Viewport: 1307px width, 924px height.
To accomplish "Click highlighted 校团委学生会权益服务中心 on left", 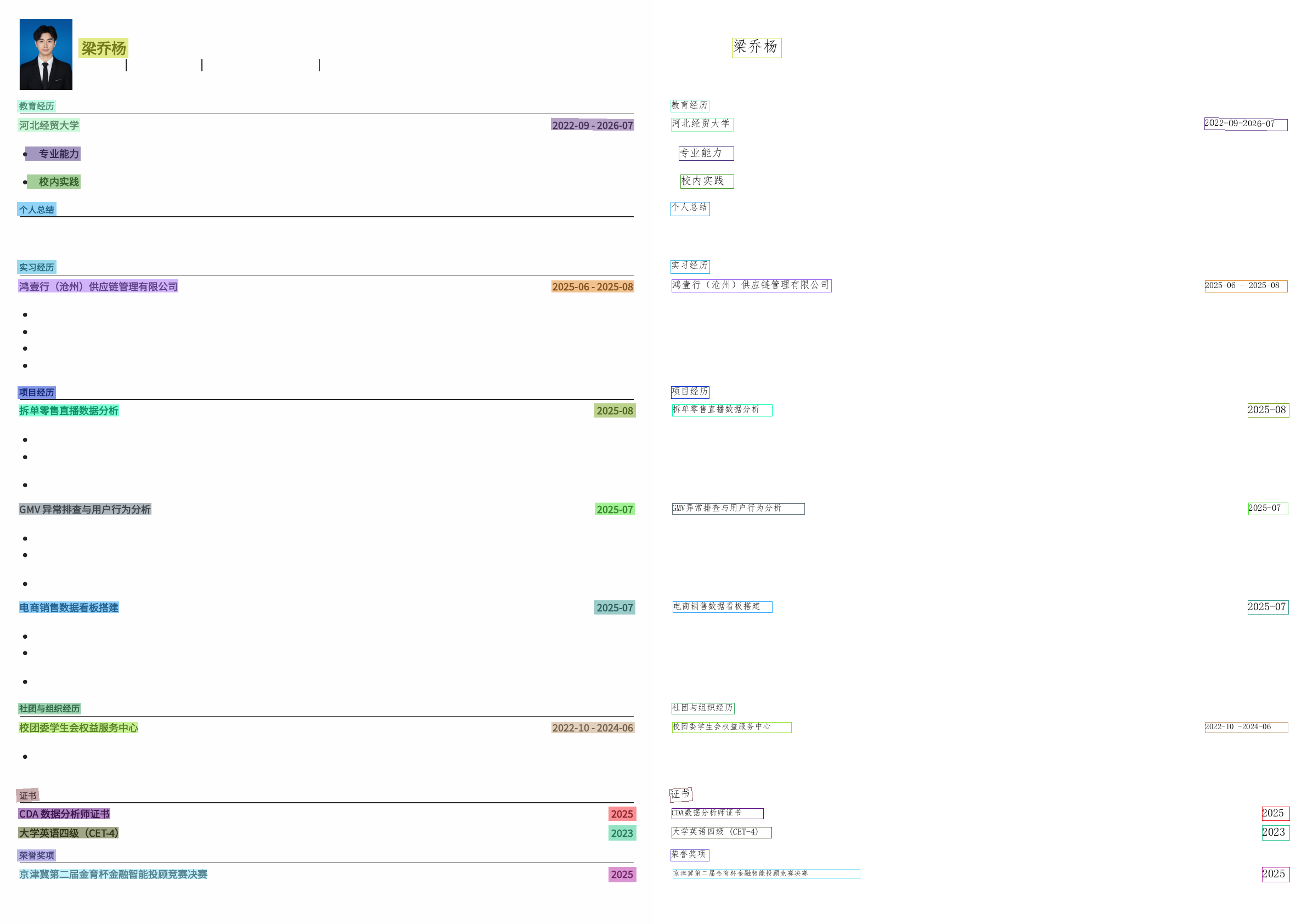I will click(x=78, y=728).
